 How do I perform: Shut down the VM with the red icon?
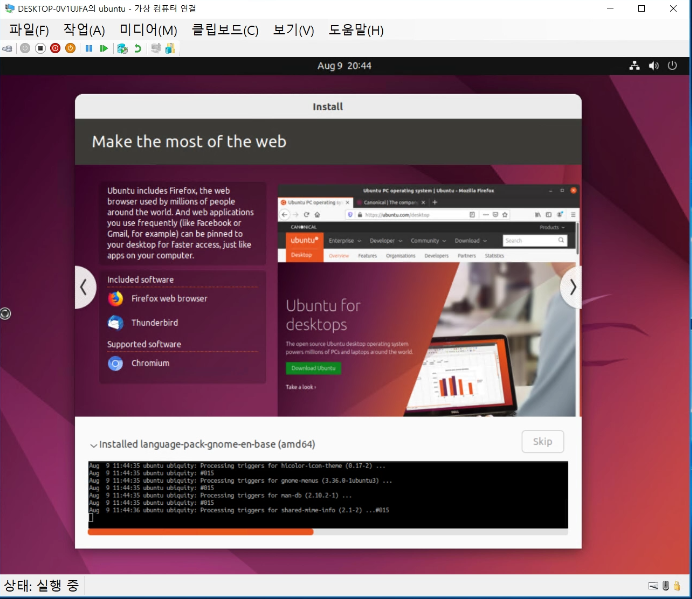click(x=55, y=48)
